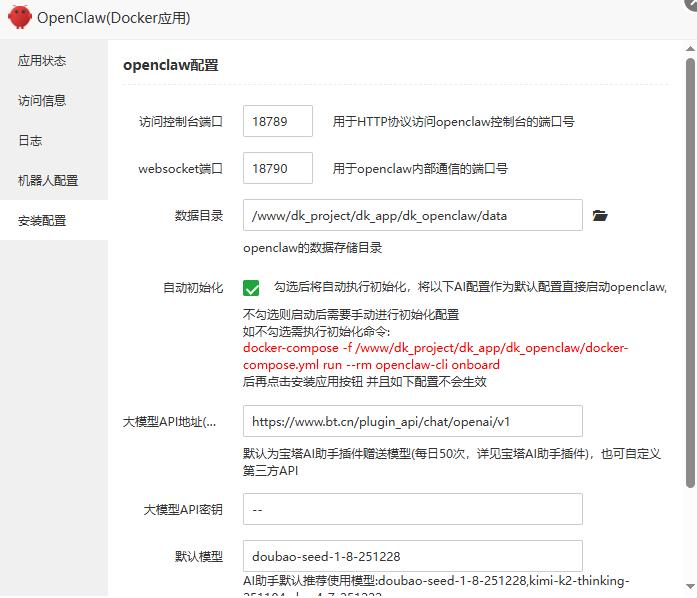Go to the 日志 tab
This screenshot has width=697, height=598.
pos(30,141)
